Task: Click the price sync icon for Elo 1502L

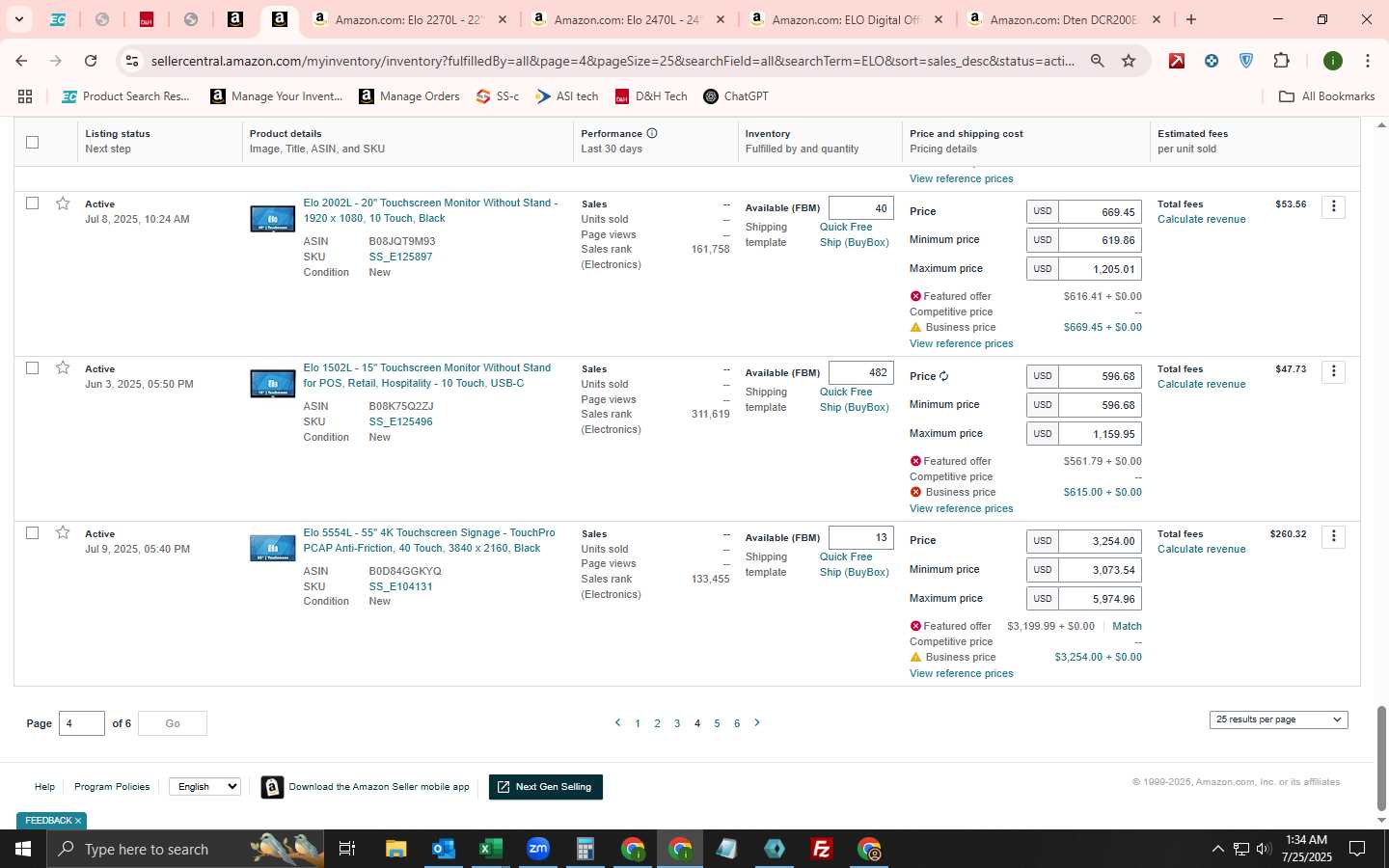Action: 944,376
